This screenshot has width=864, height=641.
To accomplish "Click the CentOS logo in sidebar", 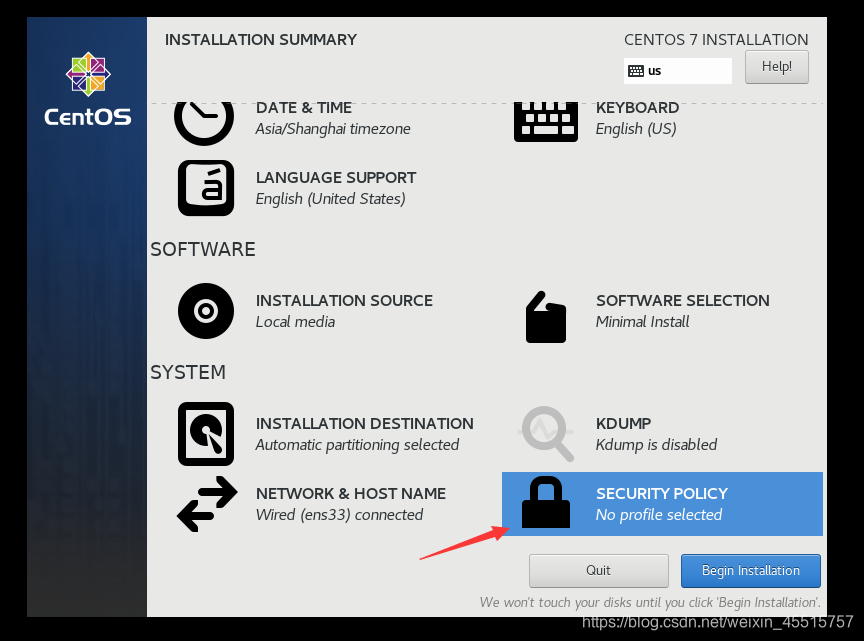I will point(88,89).
